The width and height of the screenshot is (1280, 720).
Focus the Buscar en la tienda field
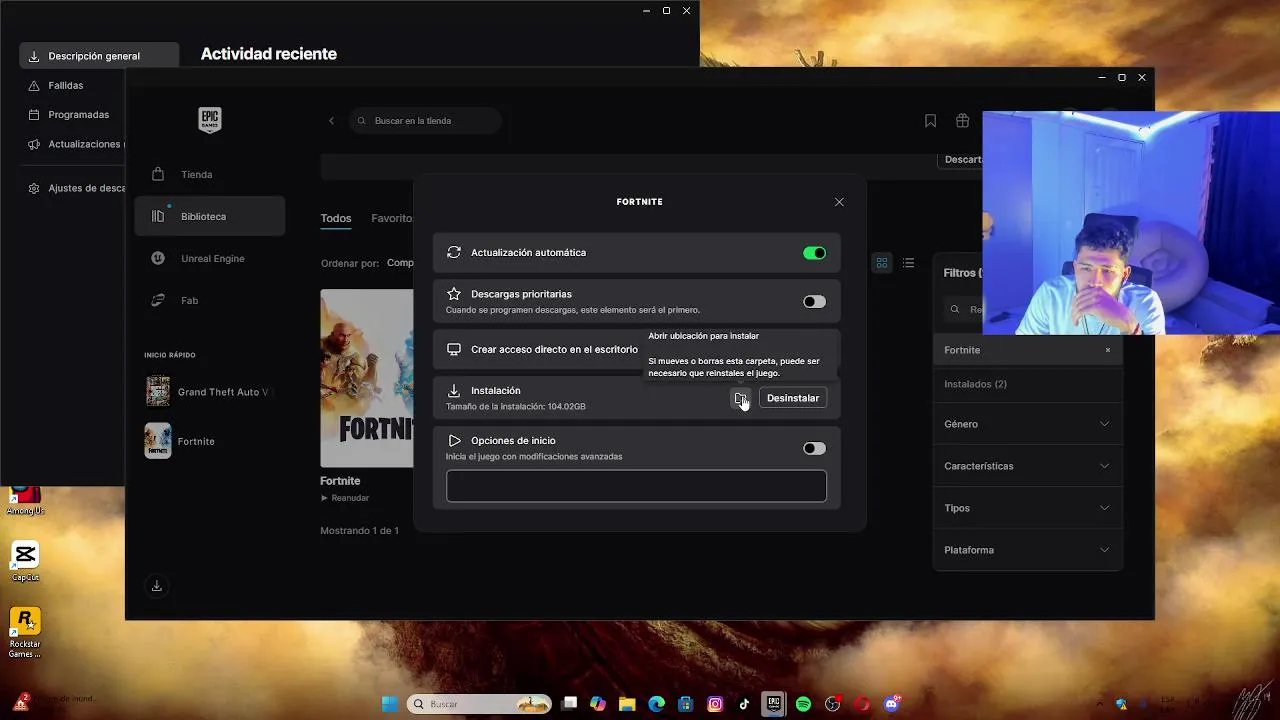[x=426, y=121]
